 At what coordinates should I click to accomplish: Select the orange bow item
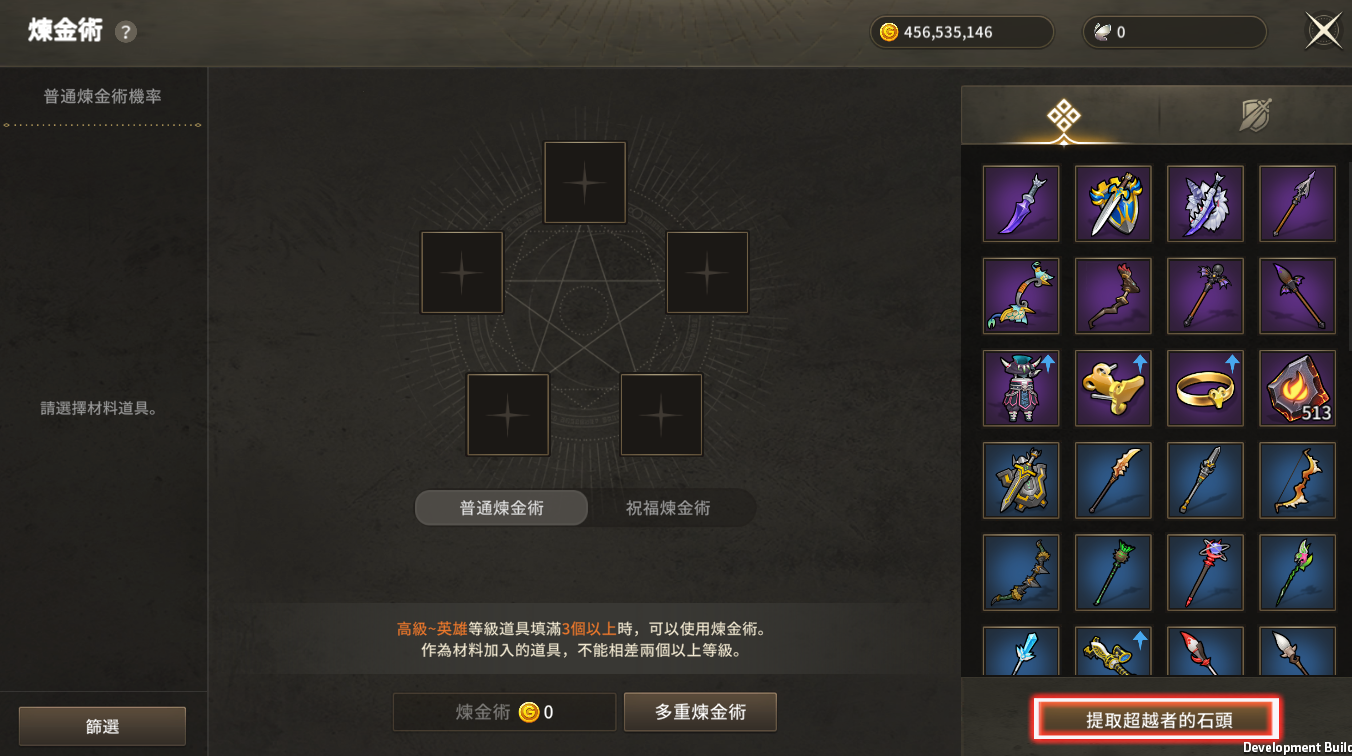pos(1297,479)
